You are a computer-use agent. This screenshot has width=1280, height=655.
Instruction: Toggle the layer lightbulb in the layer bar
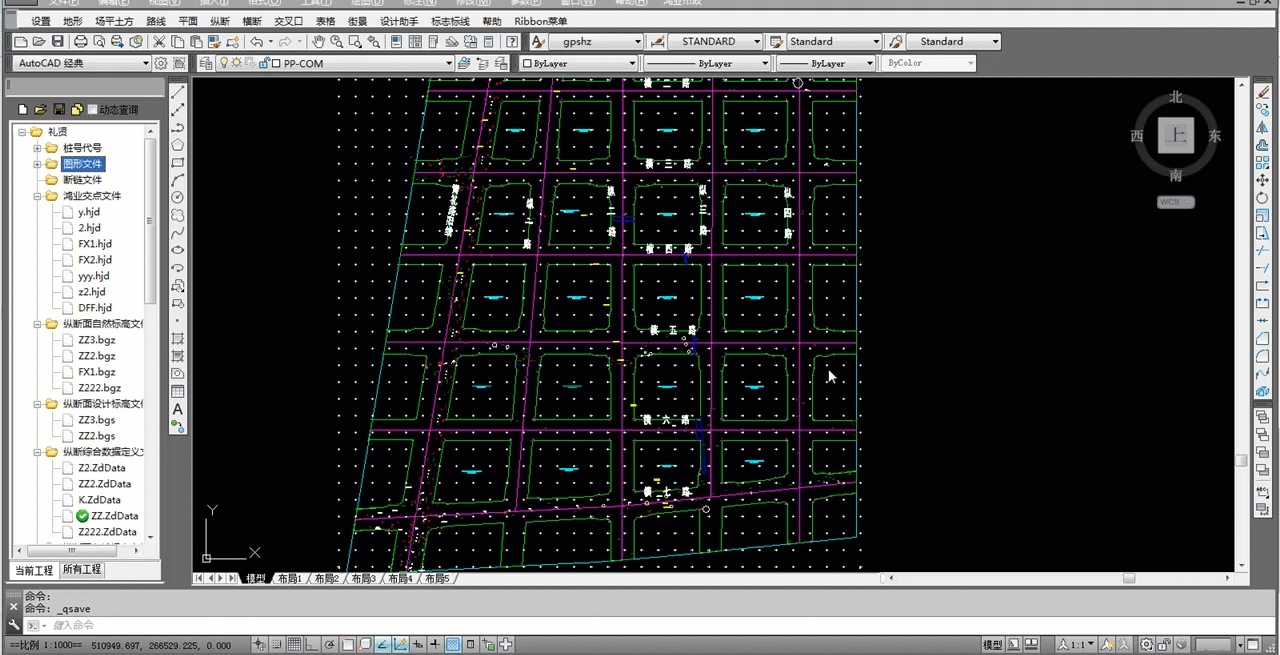pos(224,62)
